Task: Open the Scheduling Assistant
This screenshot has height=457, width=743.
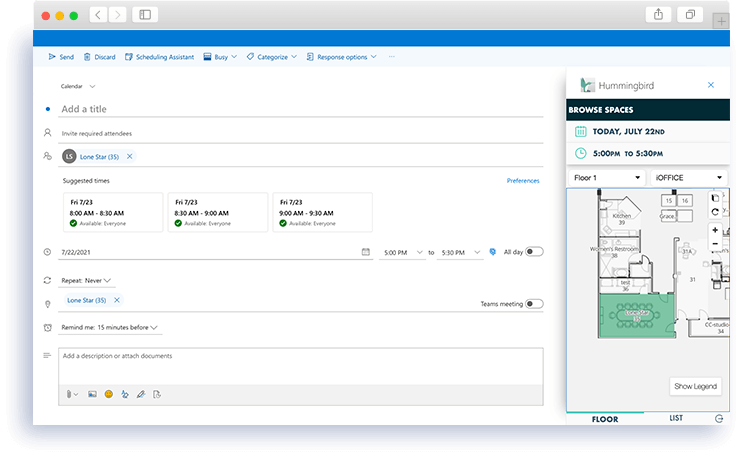Action: pos(159,57)
